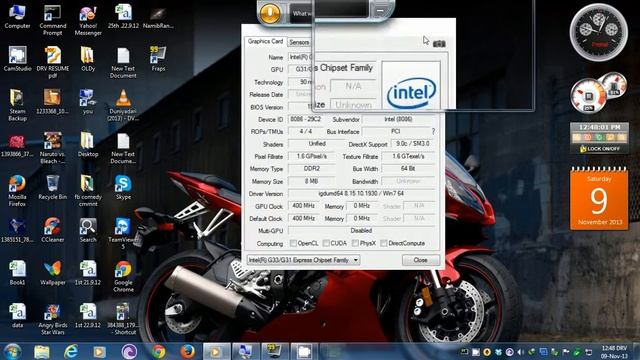
Task: Open the Desktop folder icon
Action: 88,144
